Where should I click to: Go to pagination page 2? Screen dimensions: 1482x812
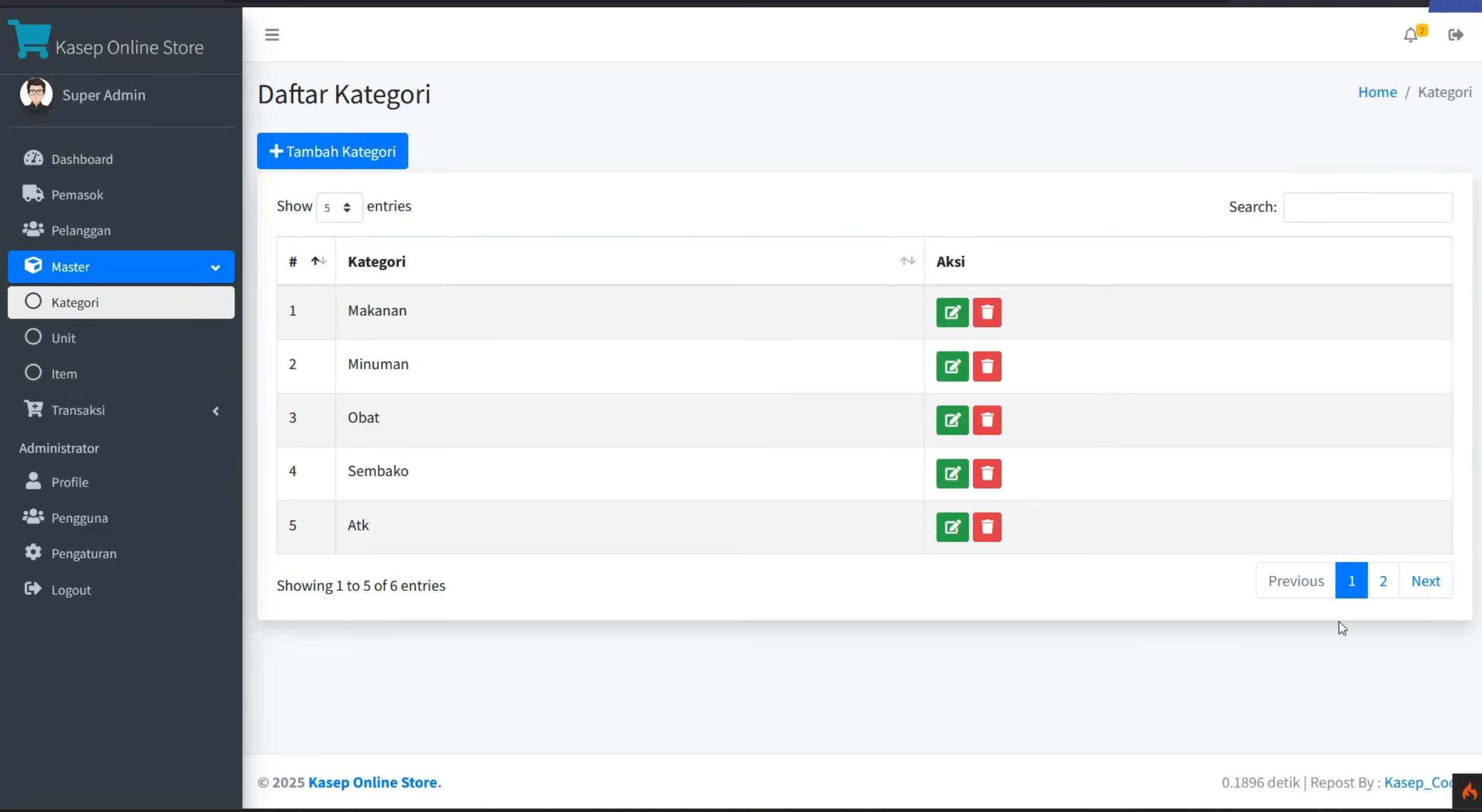point(1383,581)
